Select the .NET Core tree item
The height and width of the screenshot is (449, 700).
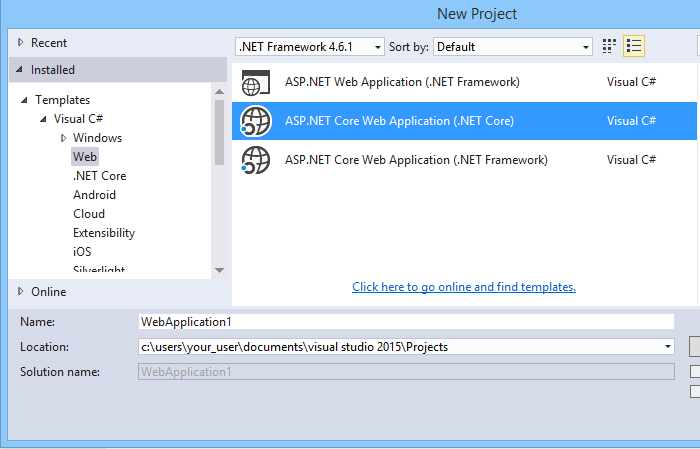(x=99, y=176)
